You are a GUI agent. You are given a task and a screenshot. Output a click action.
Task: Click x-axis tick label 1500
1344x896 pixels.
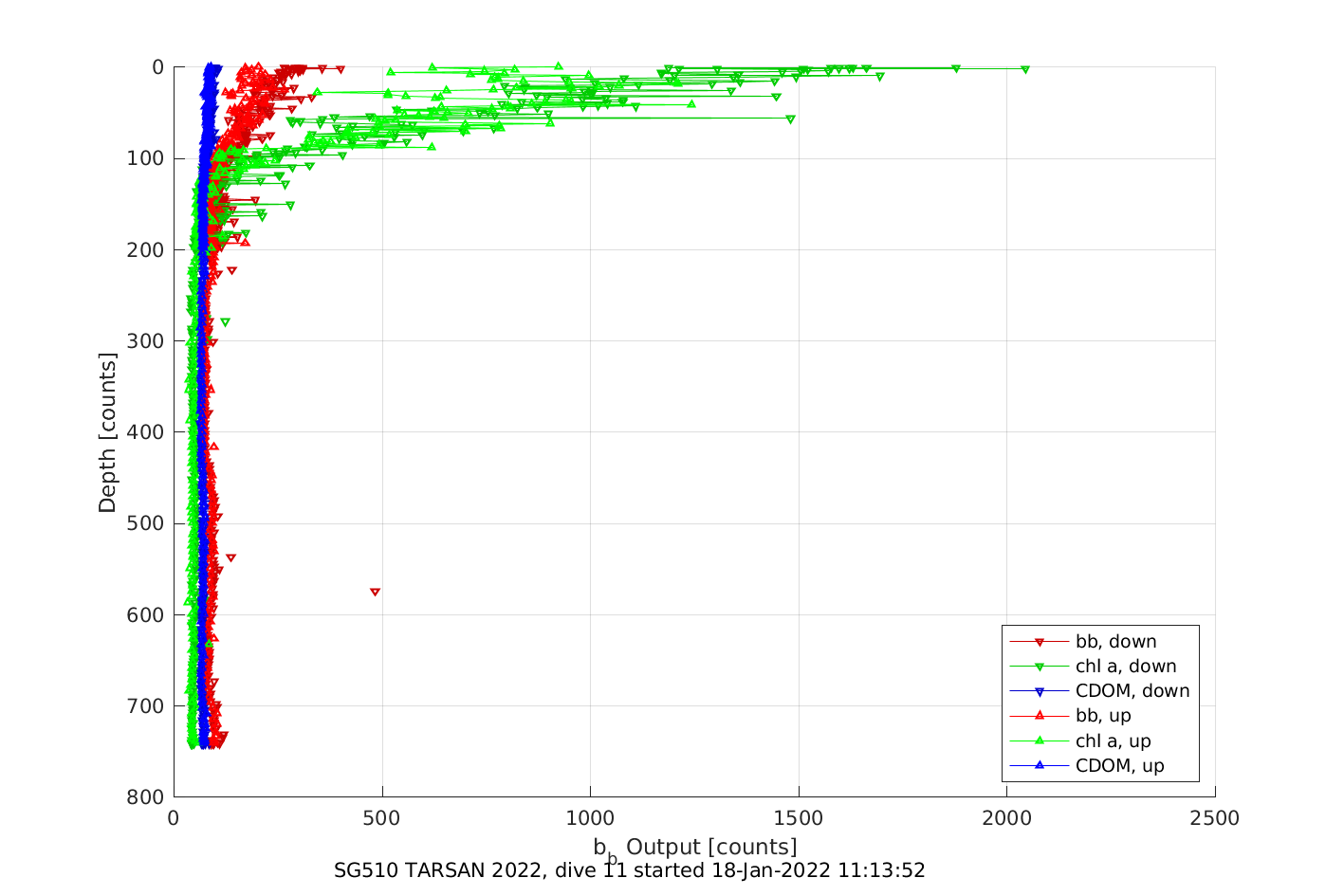pos(799,818)
